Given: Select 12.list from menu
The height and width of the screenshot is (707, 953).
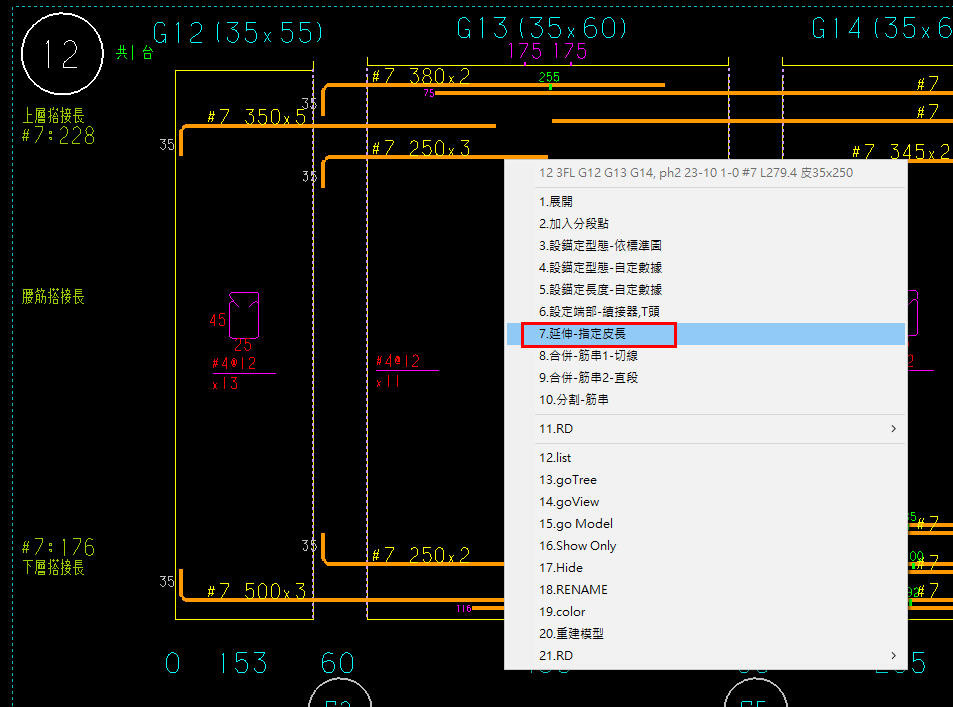Looking at the screenshot, I should pyautogui.click(x=706, y=457).
